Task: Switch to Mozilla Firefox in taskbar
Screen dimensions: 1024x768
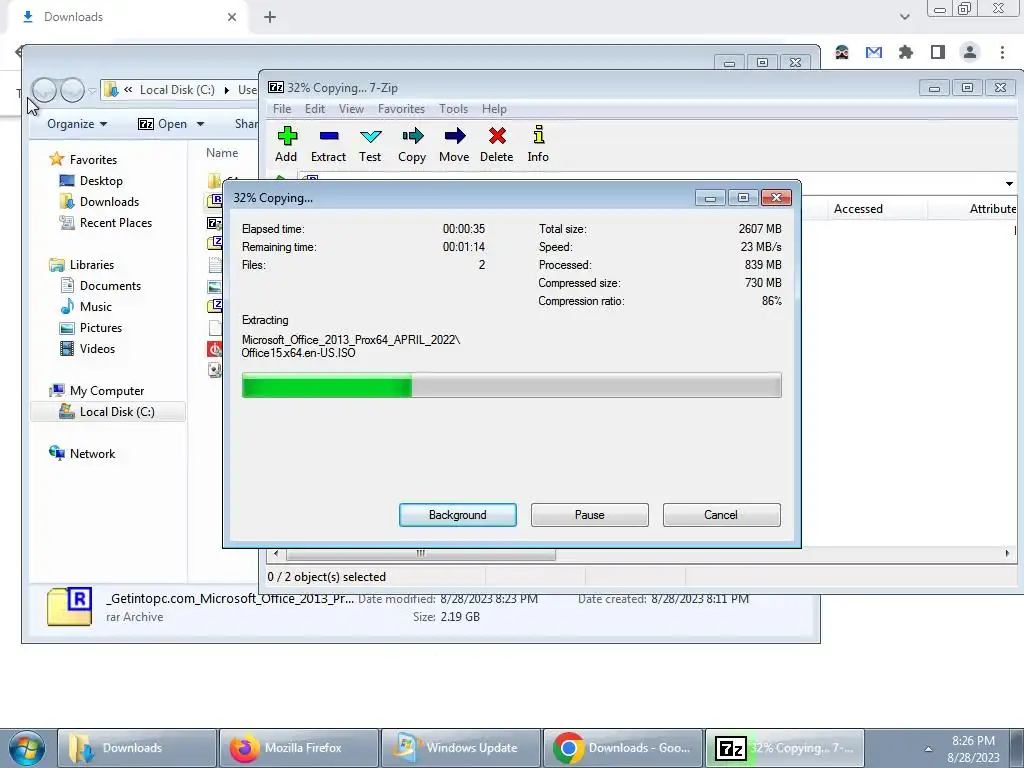Action: tap(299, 748)
